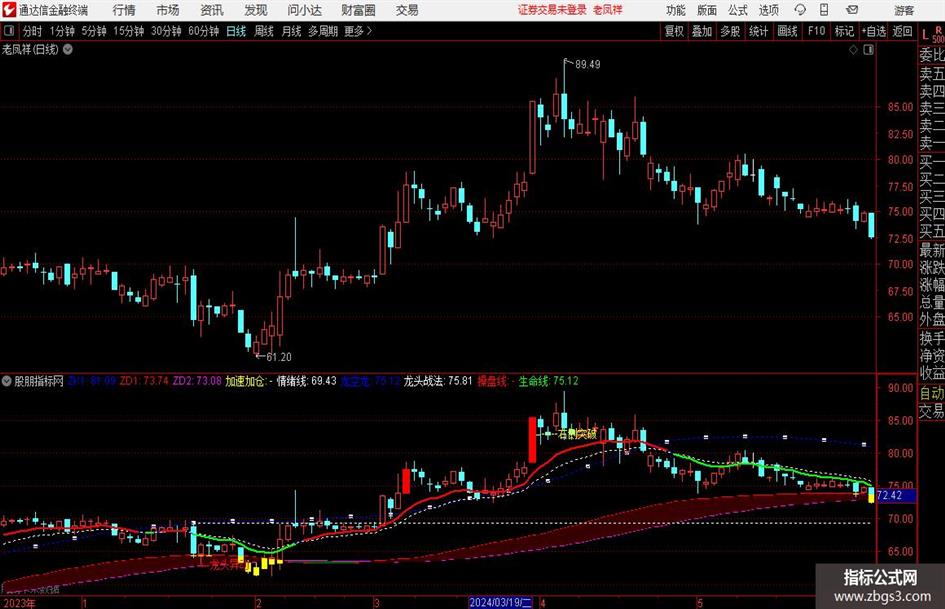Image resolution: width=945 pixels, height=609 pixels.
Task: Click the 画线 drawing button
Action: click(x=787, y=31)
